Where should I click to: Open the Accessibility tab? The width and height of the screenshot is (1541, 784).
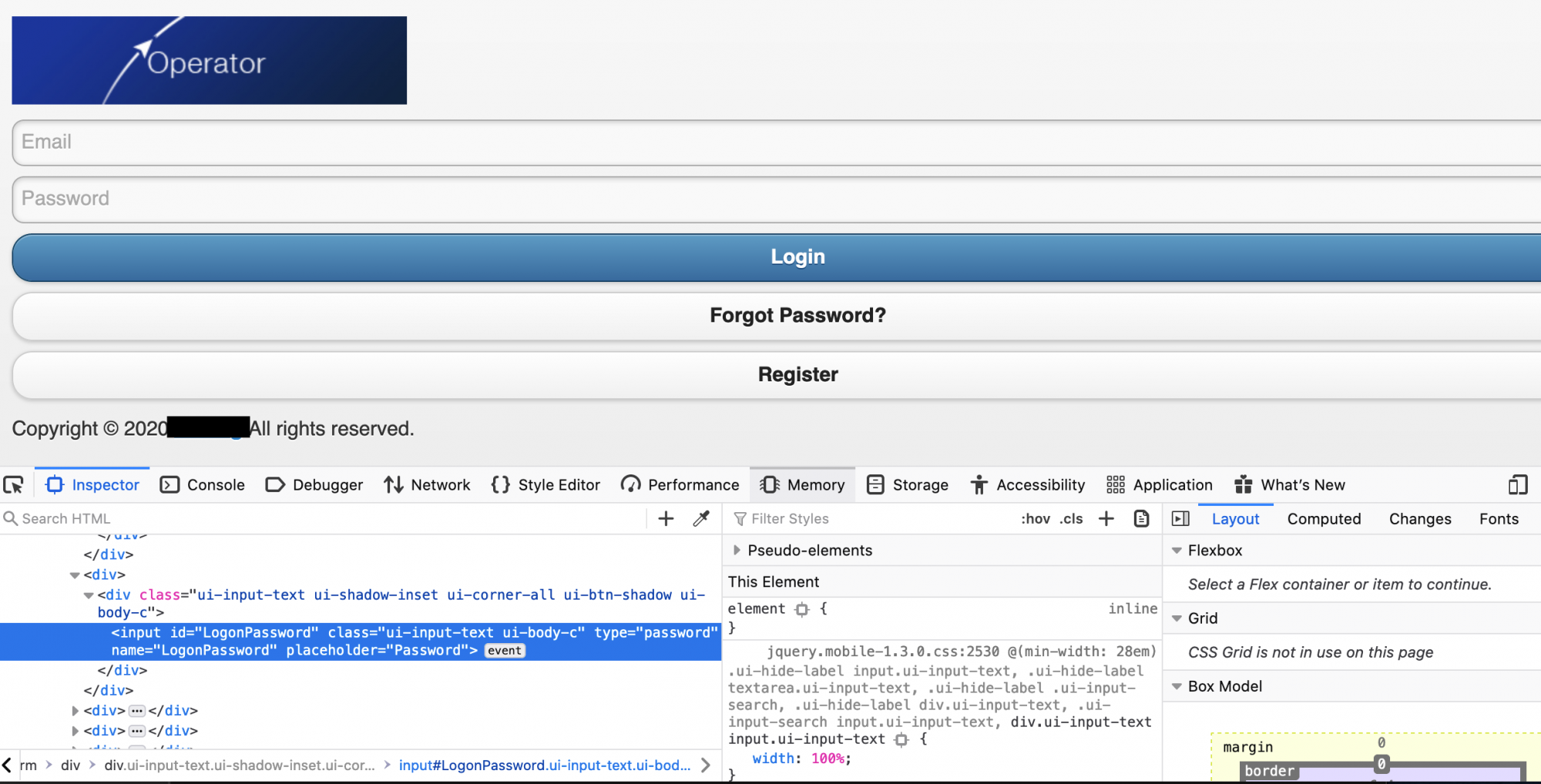(x=1027, y=484)
